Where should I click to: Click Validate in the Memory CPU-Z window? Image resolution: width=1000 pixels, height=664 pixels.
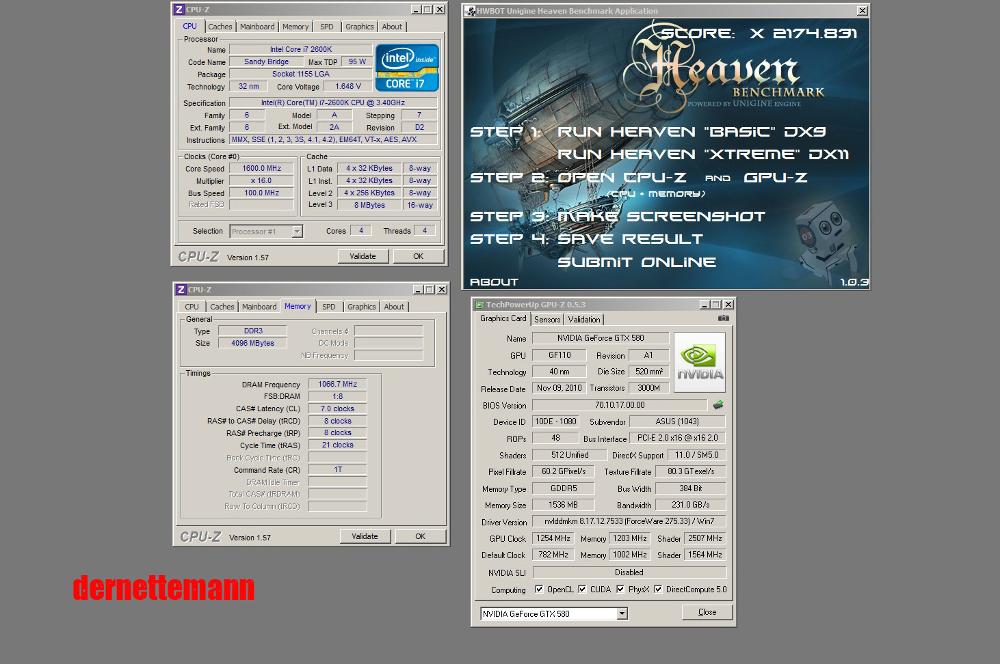click(365, 536)
